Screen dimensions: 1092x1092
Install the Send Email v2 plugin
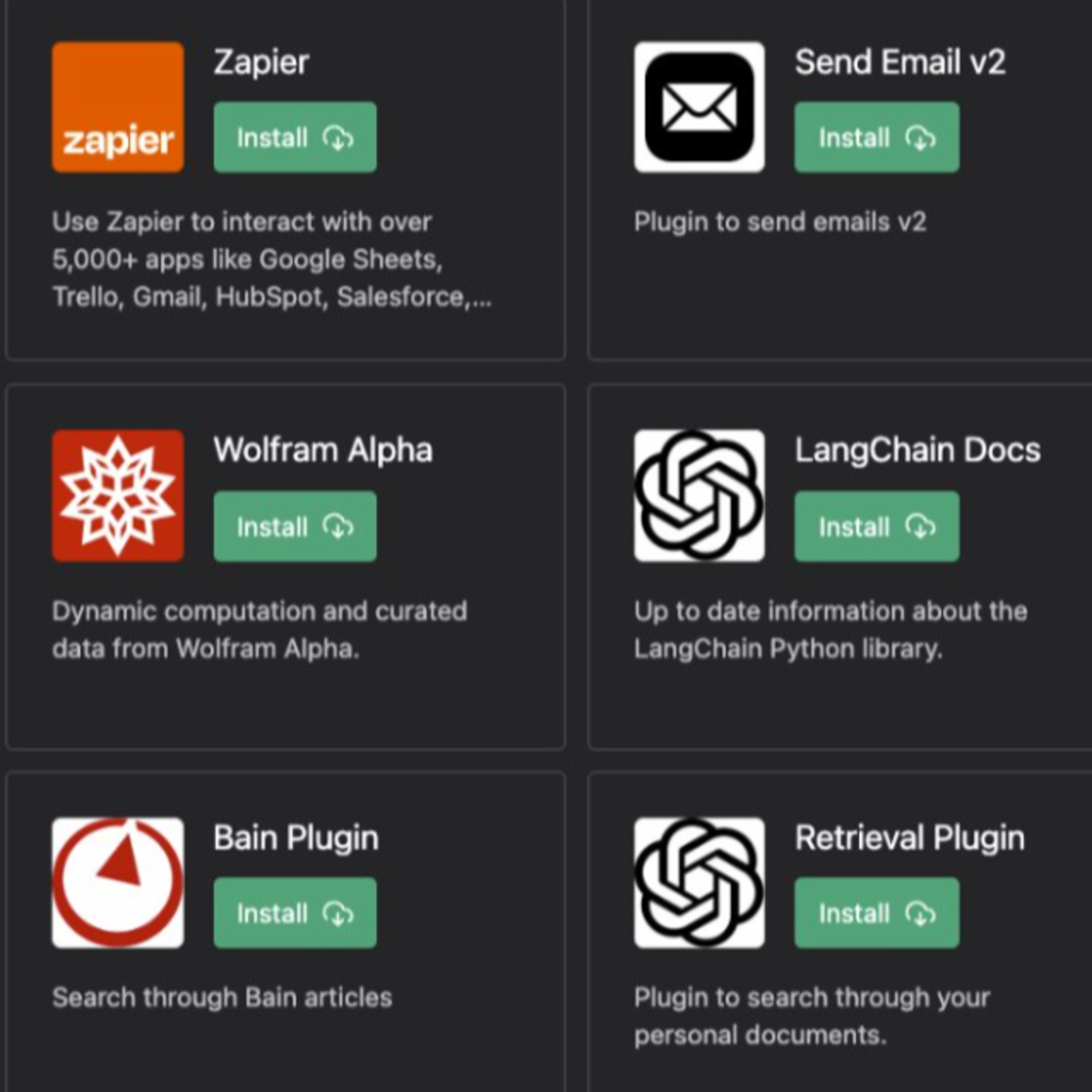877,137
